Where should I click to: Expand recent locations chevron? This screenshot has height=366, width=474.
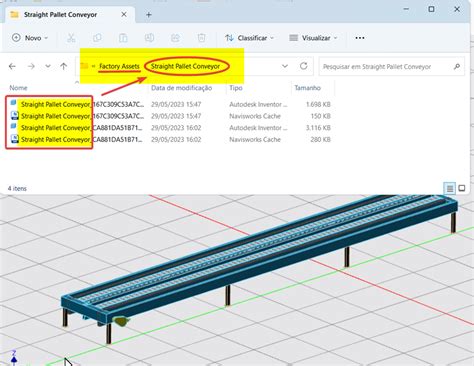pyautogui.click(x=48, y=66)
